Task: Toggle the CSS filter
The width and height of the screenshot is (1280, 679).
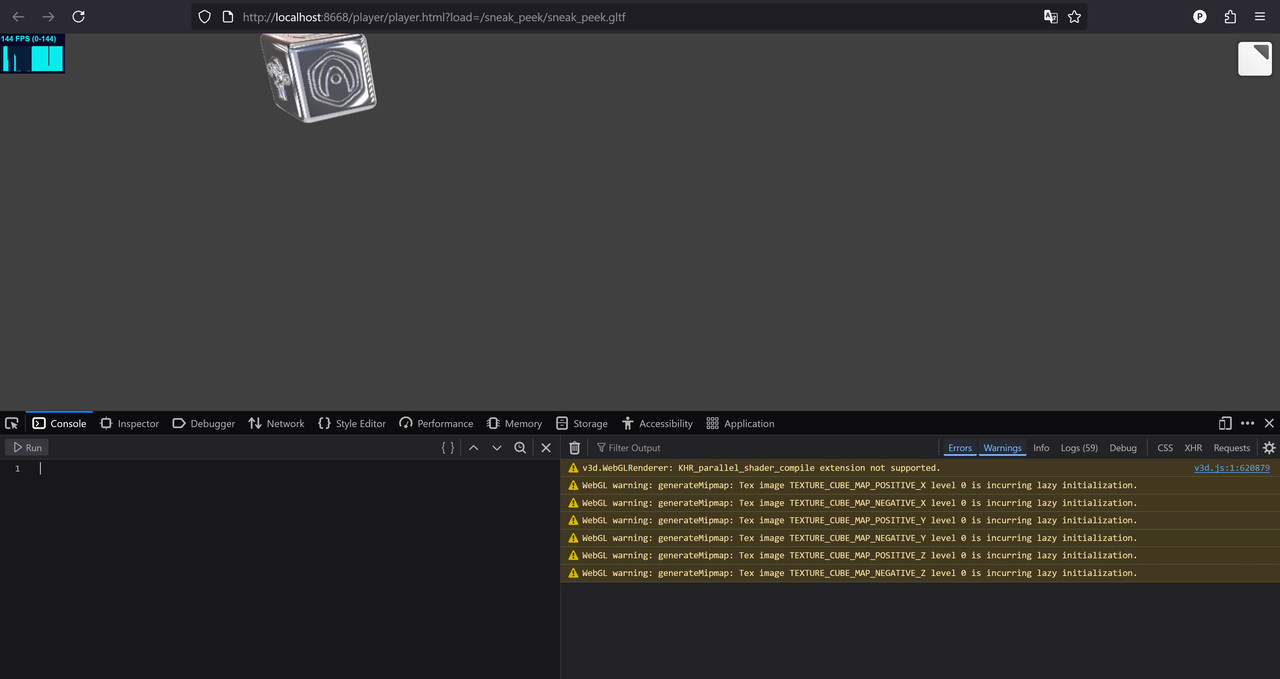Action: [1165, 448]
